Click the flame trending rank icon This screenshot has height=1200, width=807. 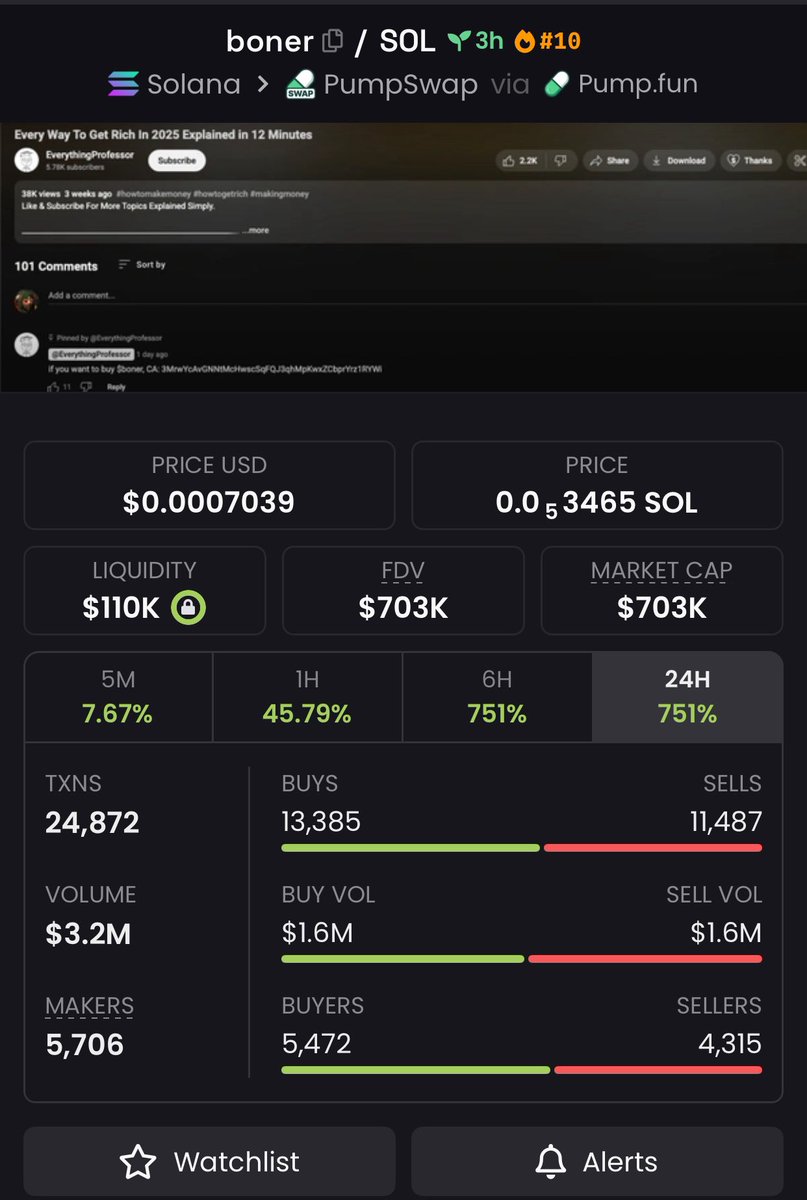click(525, 41)
